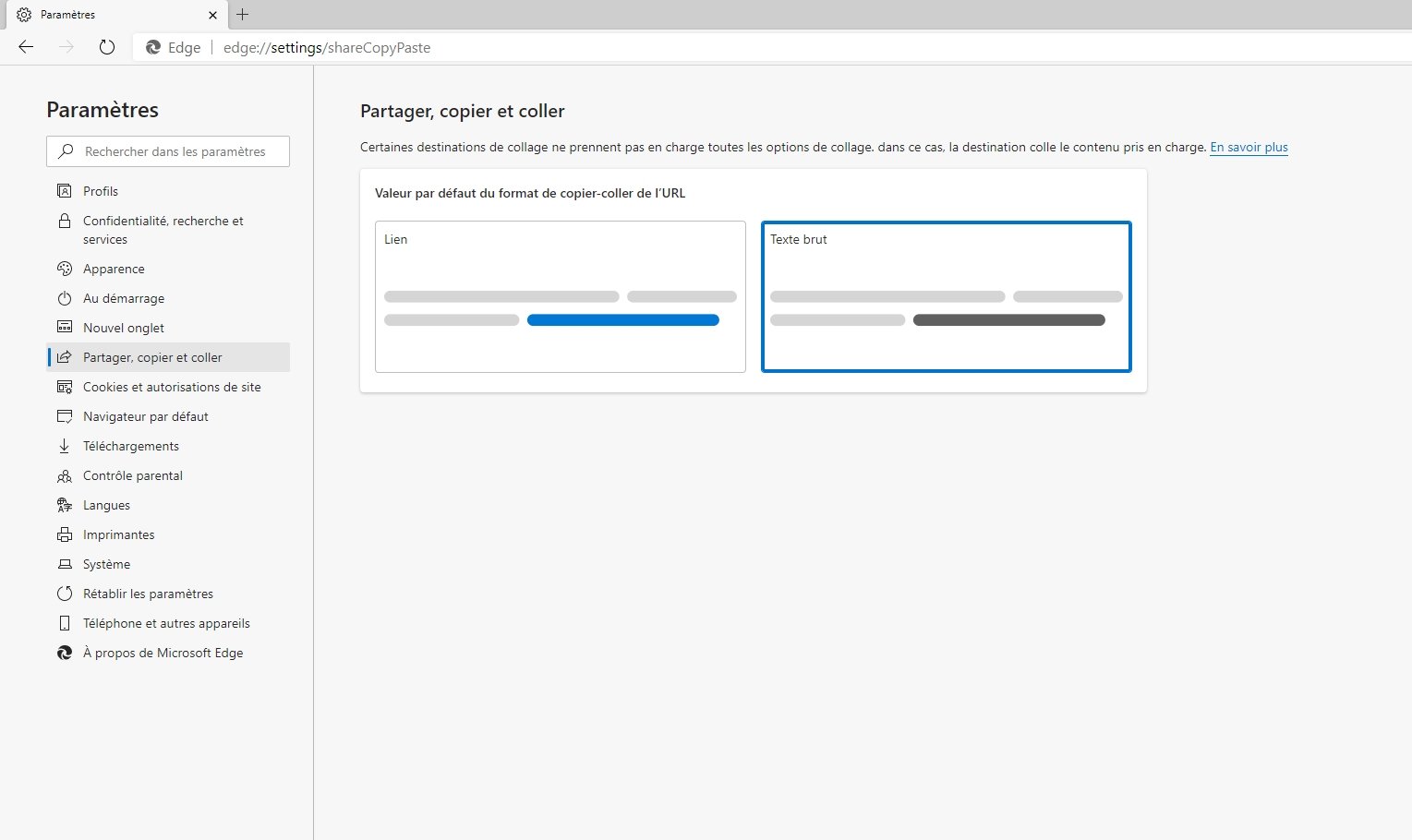This screenshot has height=840, width=1412.
Task: Open Apparence via its palette icon
Action: [65, 269]
